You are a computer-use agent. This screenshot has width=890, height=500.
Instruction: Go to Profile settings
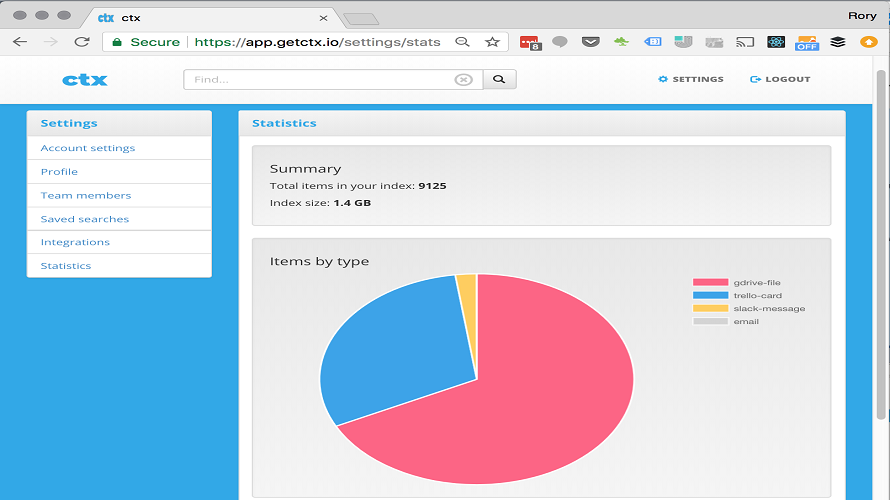tap(119, 171)
